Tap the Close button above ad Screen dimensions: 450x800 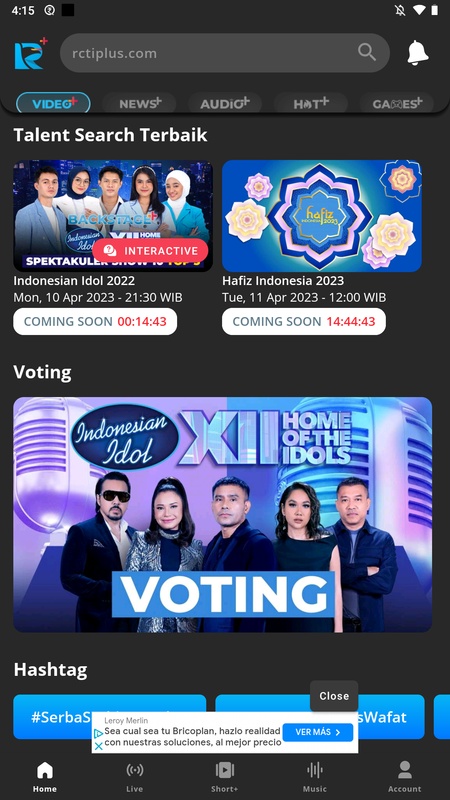click(x=334, y=696)
